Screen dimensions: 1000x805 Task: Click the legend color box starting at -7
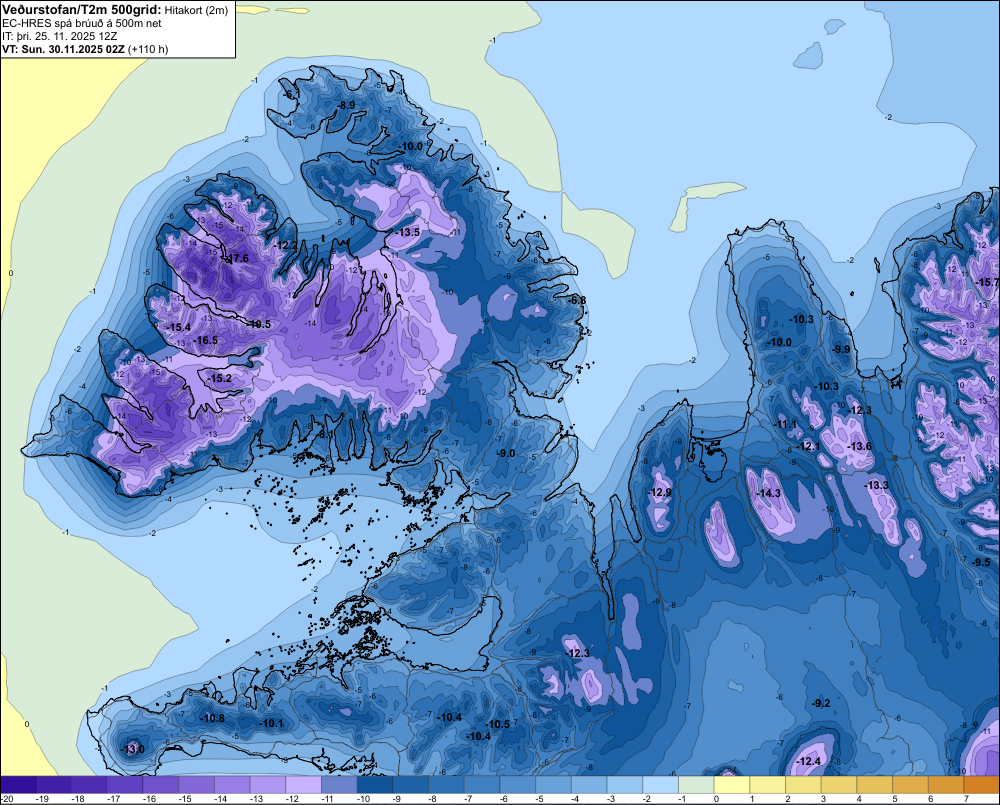coord(482,785)
